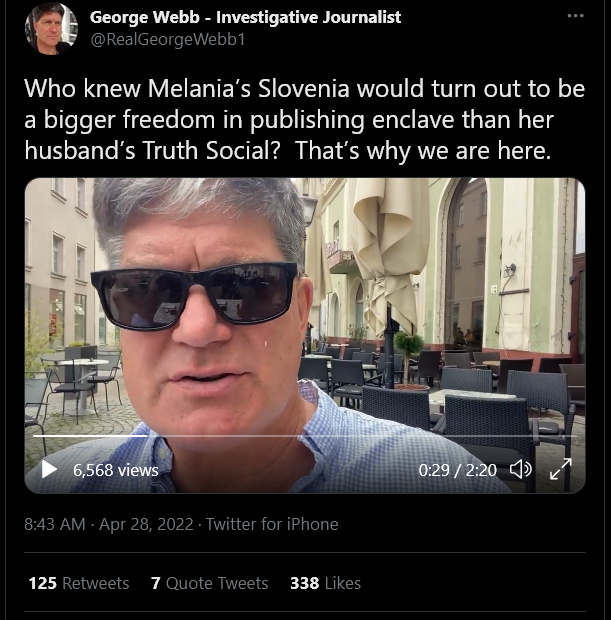View the 125 Retweets list
This screenshot has height=620, width=611.
79,583
